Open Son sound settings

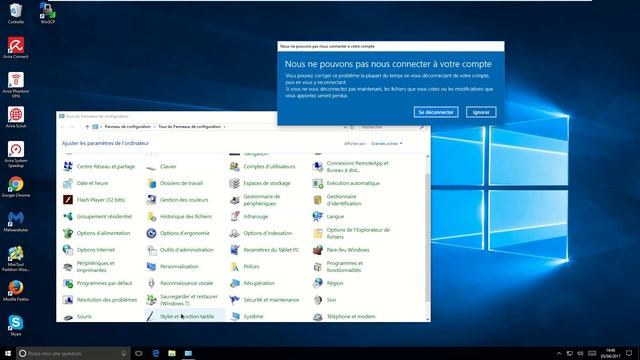tap(324, 300)
